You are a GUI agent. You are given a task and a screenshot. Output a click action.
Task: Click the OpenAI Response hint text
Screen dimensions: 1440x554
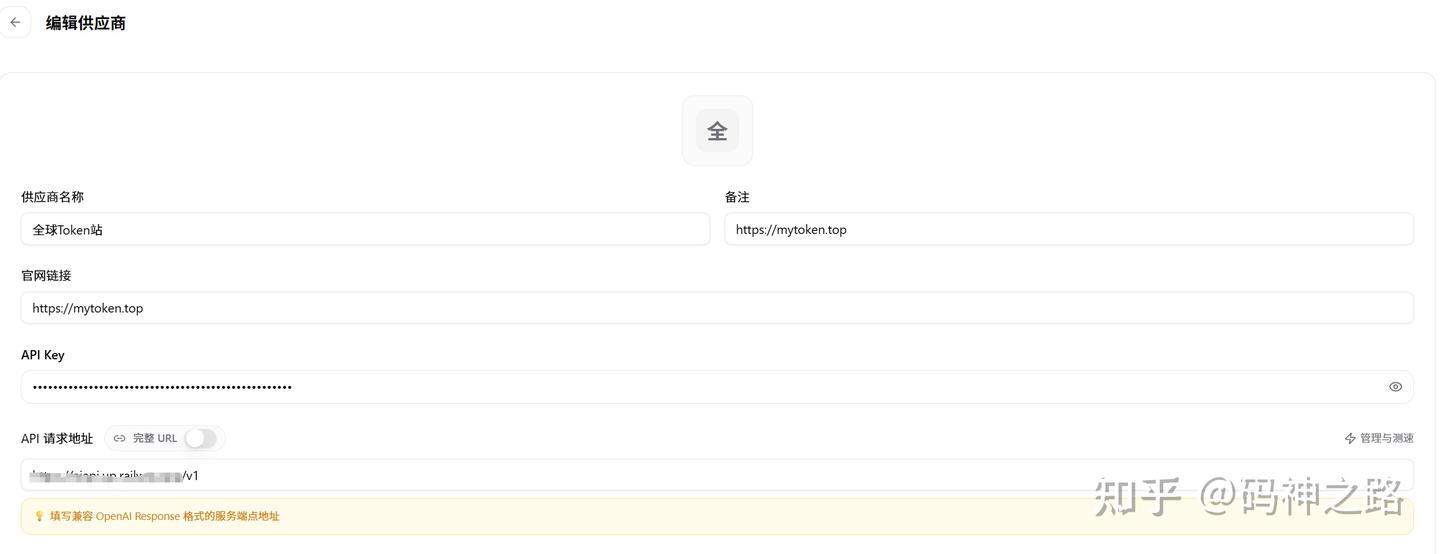coord(165,517)
